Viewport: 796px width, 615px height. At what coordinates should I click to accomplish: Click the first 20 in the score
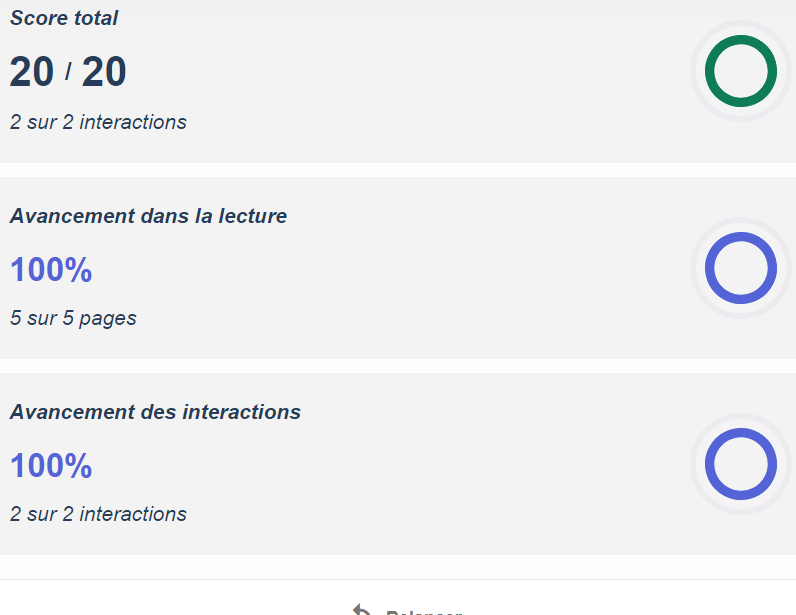pos(32,72)
